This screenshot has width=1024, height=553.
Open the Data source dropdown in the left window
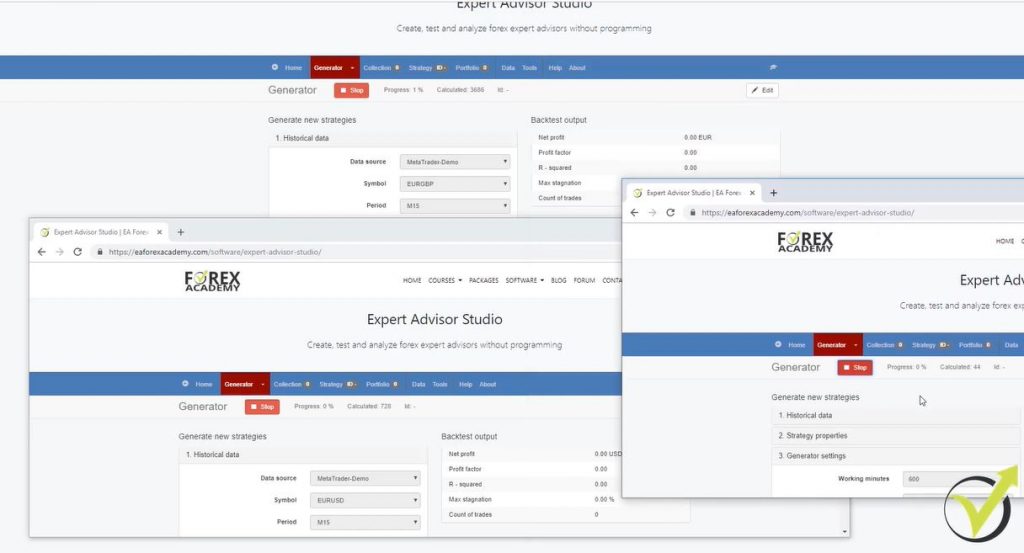click(365, 479)
